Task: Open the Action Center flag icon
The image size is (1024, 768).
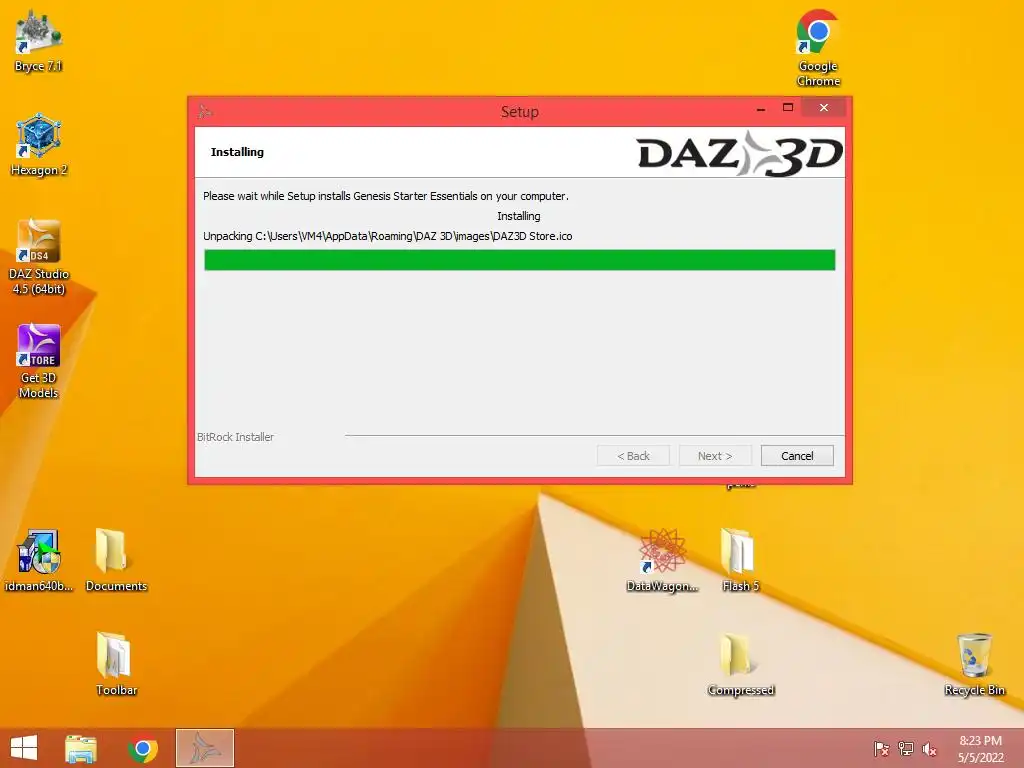Action: pyautogui.click(x=881, y=748)
